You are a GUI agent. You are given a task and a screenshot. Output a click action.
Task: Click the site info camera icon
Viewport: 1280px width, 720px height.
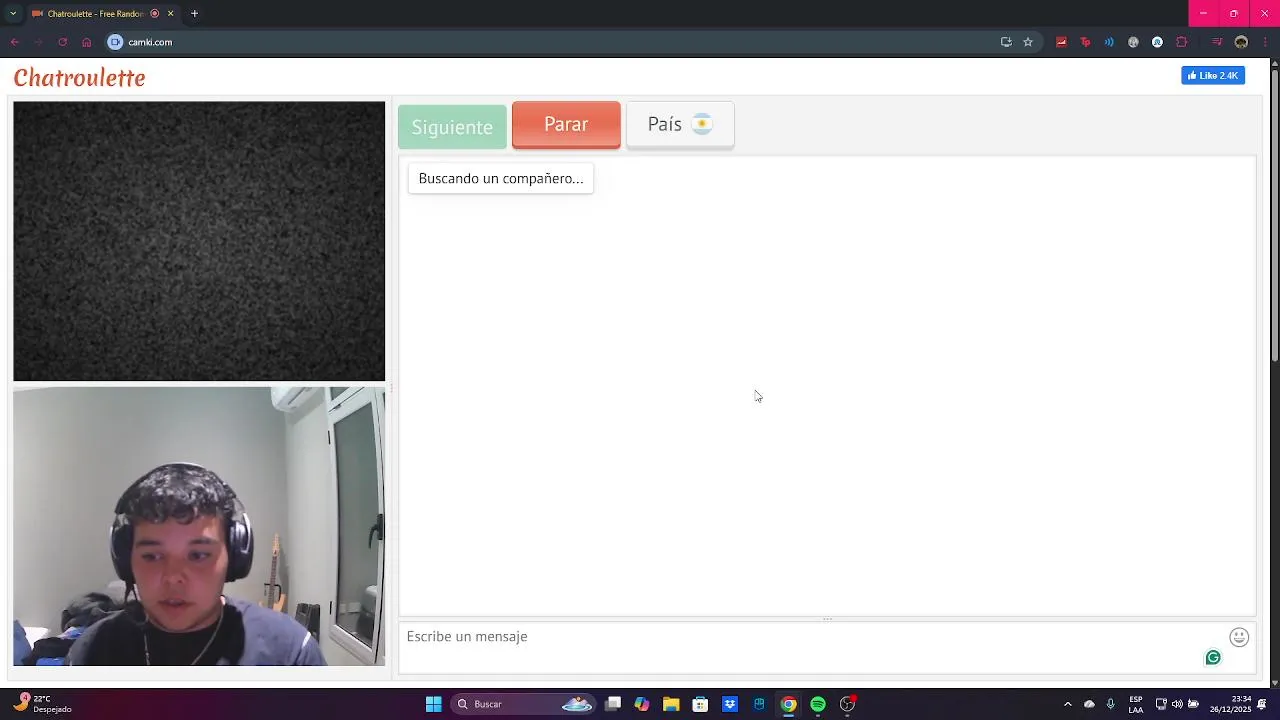point(115,42)
